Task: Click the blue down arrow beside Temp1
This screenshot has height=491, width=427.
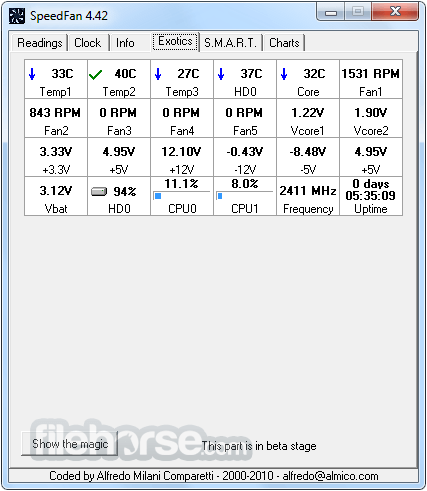Action: pos(32,74)
